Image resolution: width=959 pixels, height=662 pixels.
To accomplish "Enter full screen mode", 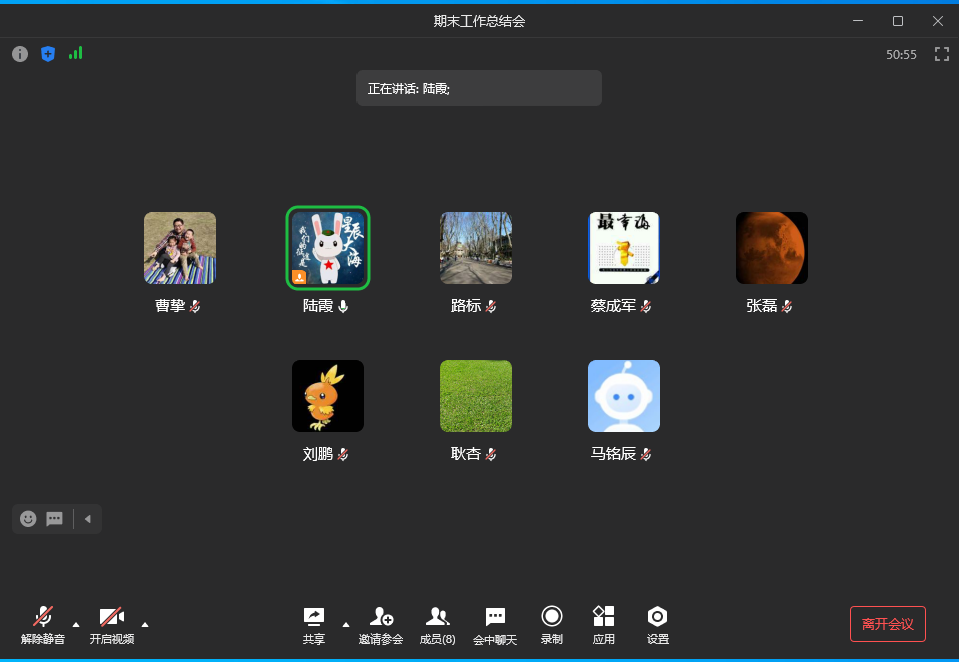I will [x=941, y=54].
